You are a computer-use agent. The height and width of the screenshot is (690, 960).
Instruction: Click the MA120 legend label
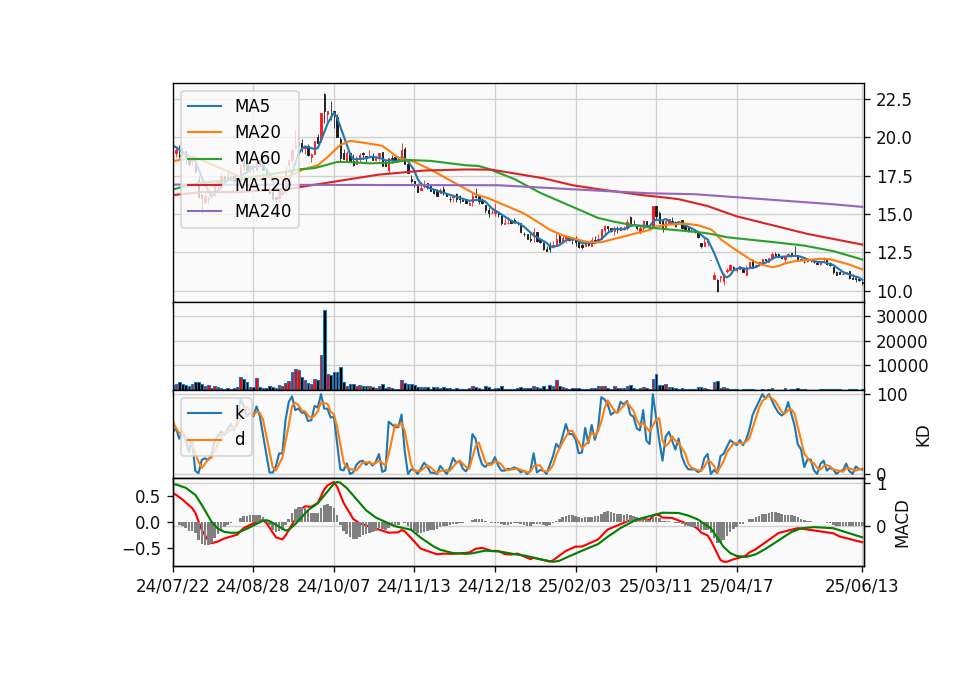(x=263, y=184)
